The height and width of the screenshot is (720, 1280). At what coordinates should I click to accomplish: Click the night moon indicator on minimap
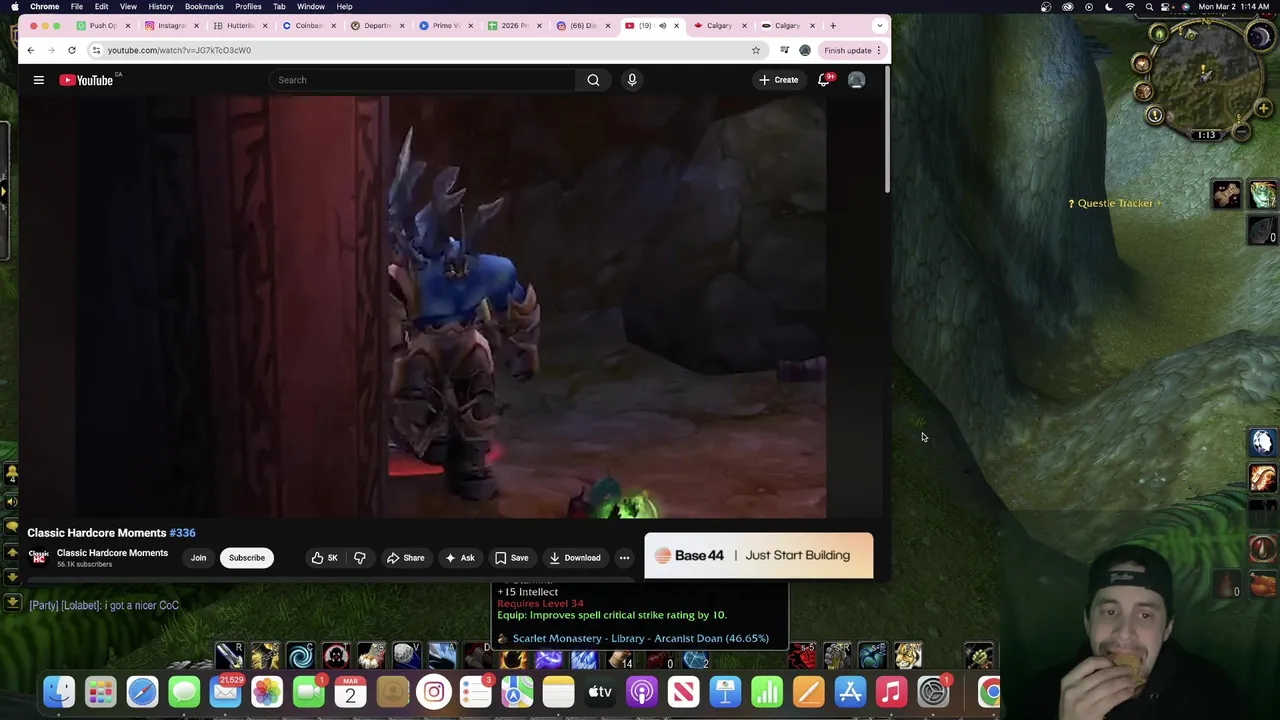click(1259, 37)
